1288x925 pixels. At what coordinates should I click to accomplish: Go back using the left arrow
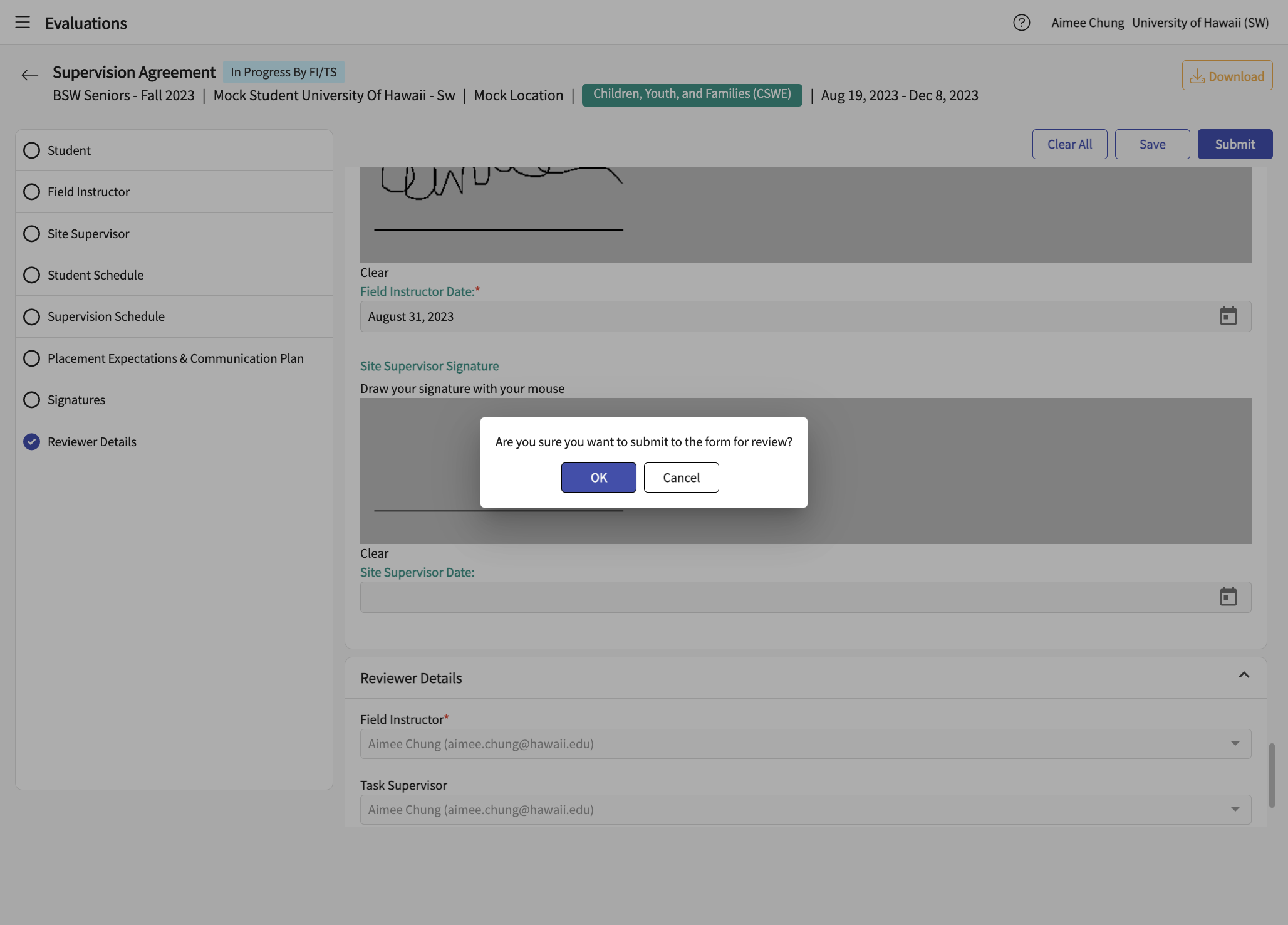tap(29, 76)
